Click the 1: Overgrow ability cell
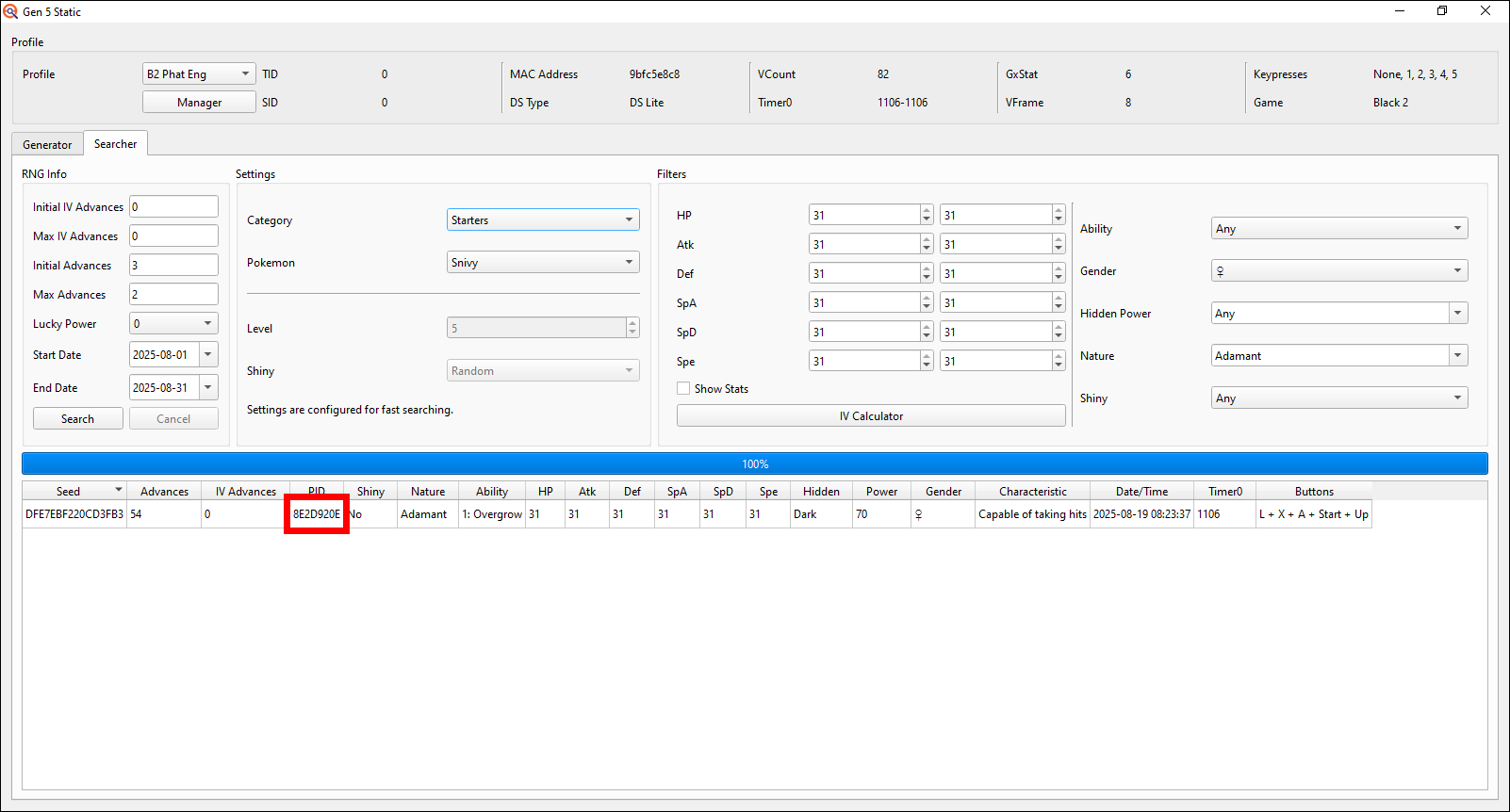Image resolution: width=1510 pixels, height=812 pixels. pyautogui.click(x=492, y=513)
